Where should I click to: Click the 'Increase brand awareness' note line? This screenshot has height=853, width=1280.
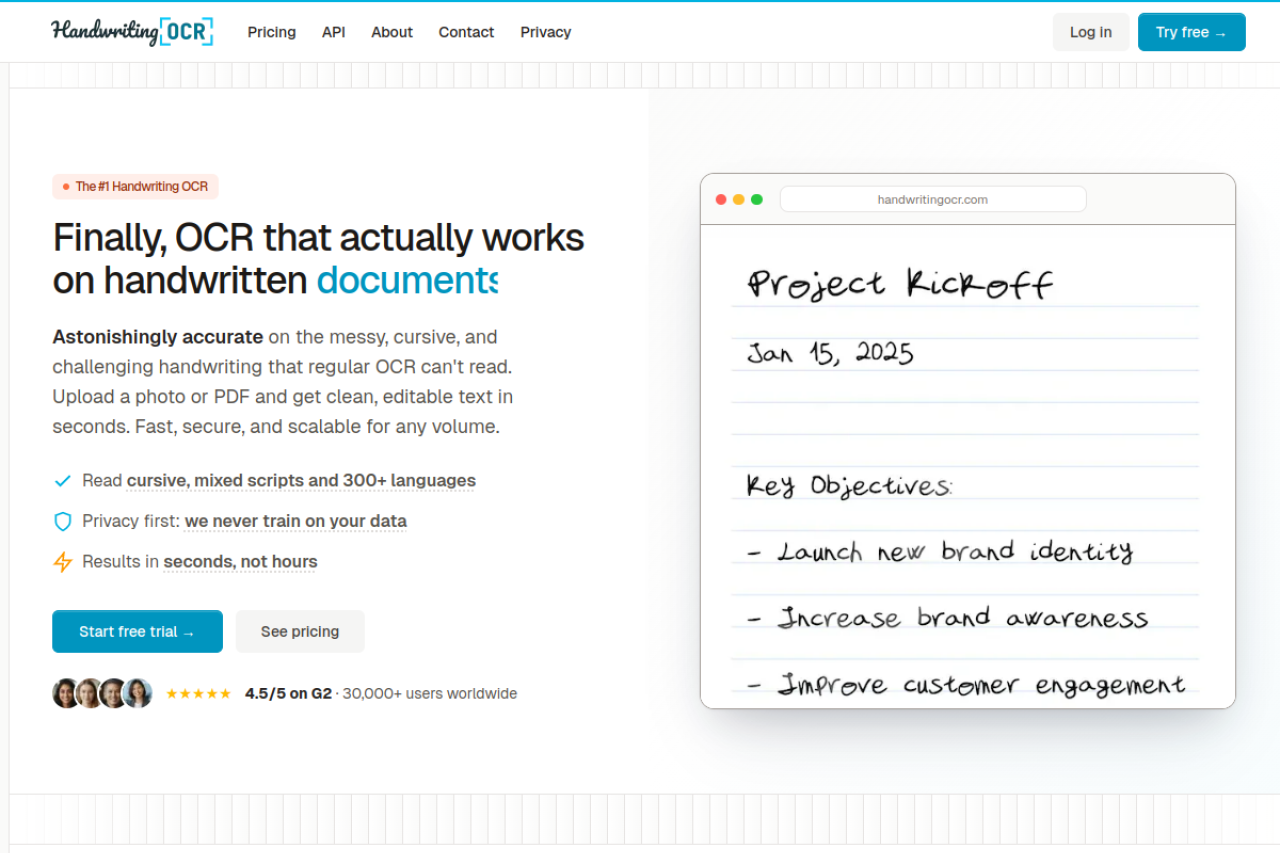tap(948, 618)
